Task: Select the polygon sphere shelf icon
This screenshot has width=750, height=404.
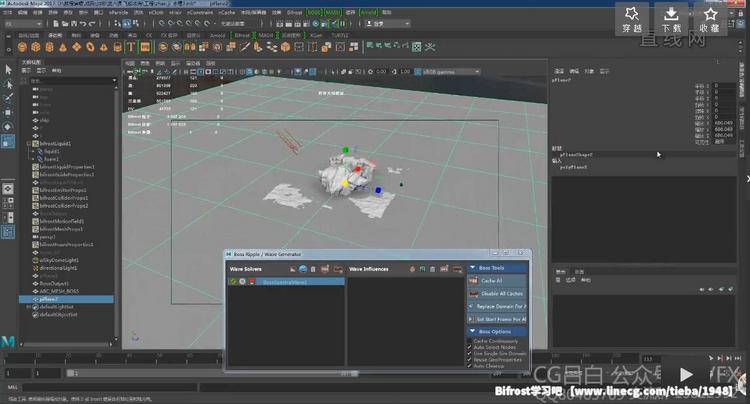Action: pos(22,47)
